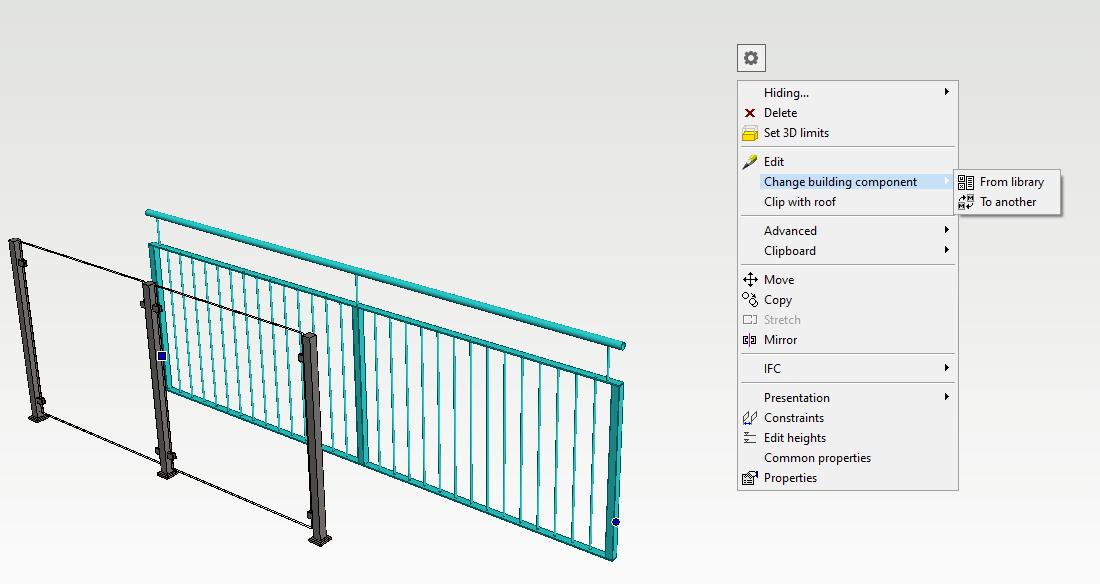
Task: Choose Clip with roof menu entry
Action: pos(799,202)
